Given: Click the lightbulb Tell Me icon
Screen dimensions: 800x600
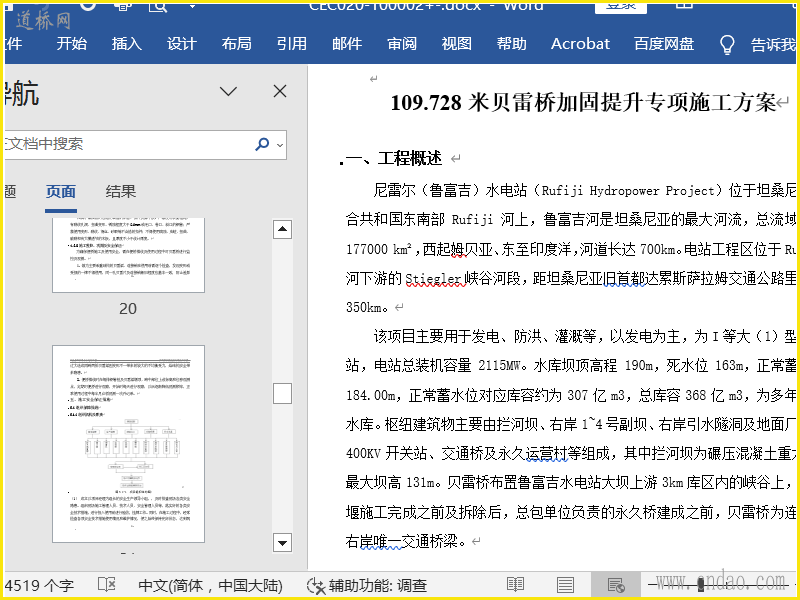Looking at the screenshot, I should click(727, 44).
